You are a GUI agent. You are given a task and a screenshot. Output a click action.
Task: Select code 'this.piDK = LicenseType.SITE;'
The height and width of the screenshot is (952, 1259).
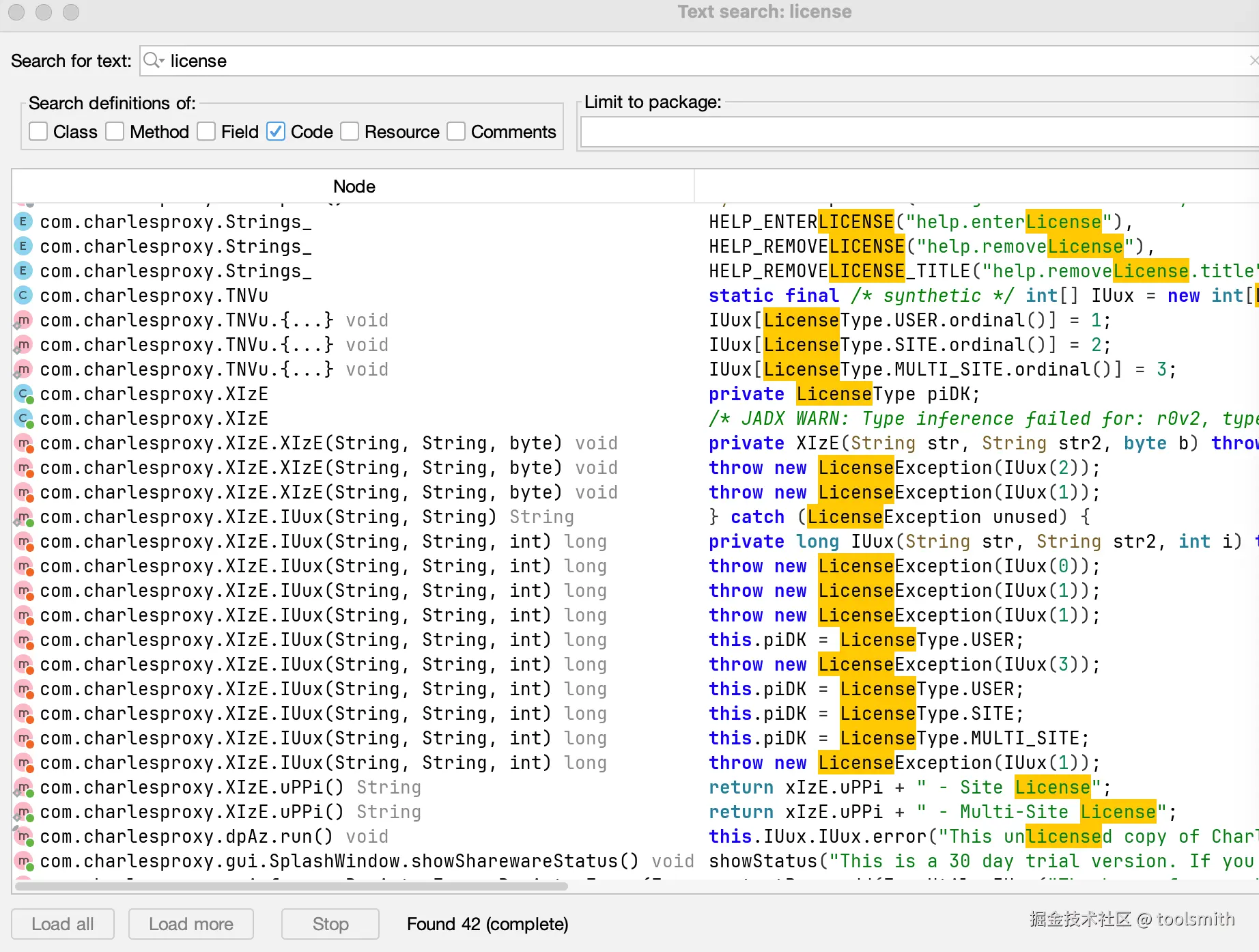coord(866,714)
